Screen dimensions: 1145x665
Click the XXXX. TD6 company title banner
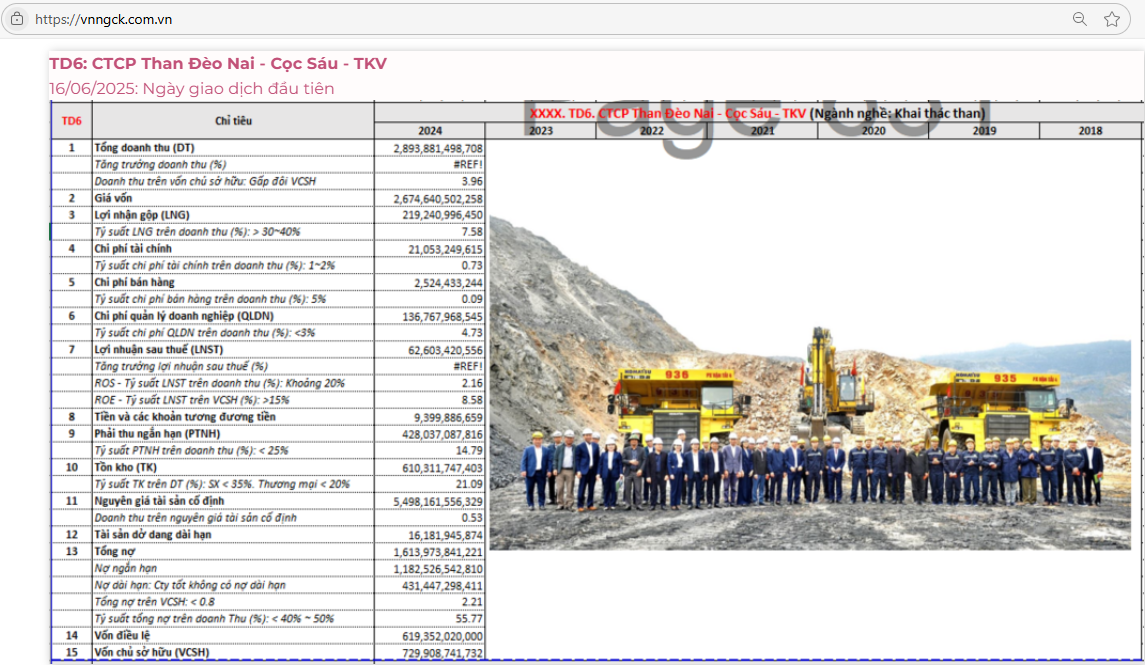757,113
